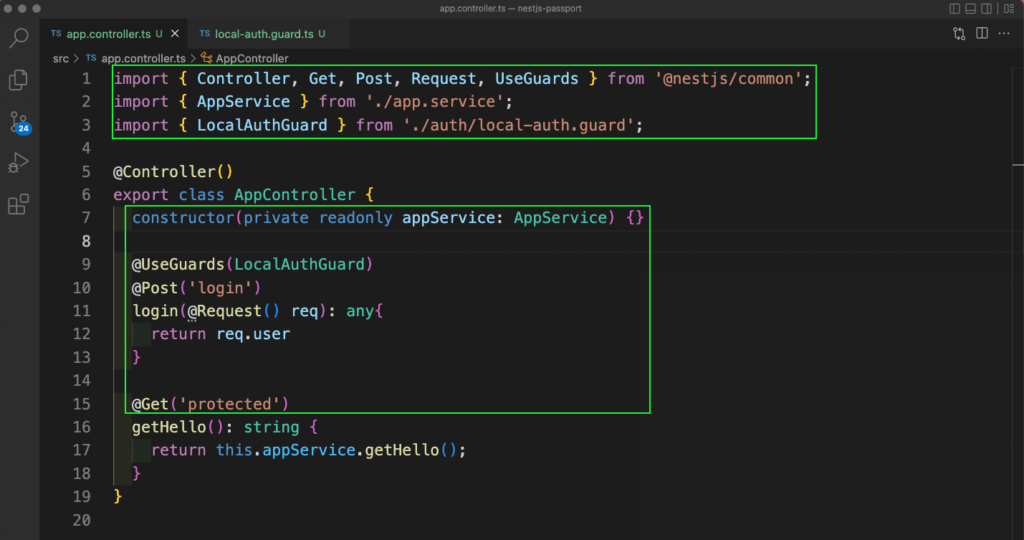Open the Customize Layout icon
Viewport: 1024px width, 540px height.
[x=1007, y=9]
